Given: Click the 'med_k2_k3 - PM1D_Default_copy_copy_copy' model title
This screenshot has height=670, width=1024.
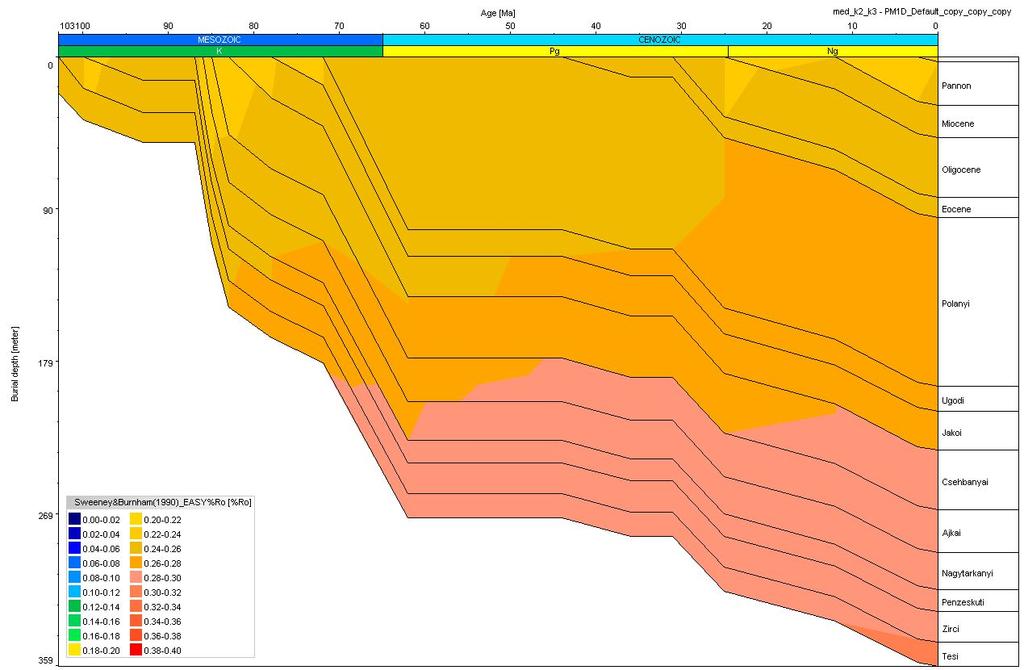Looking at the screenshot, I should click(921, 12).
